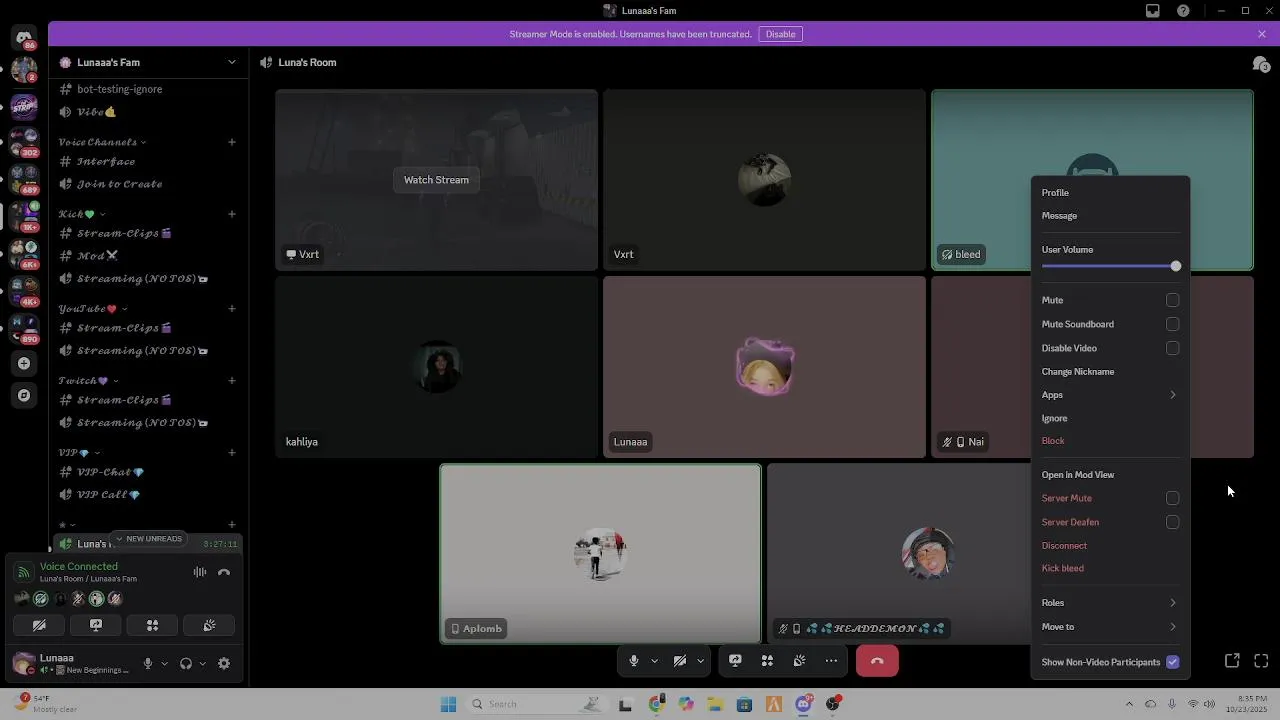The image size is (1280, 720).
Task: Enter full screen for the call
Action: click(x=1261, y=661)
